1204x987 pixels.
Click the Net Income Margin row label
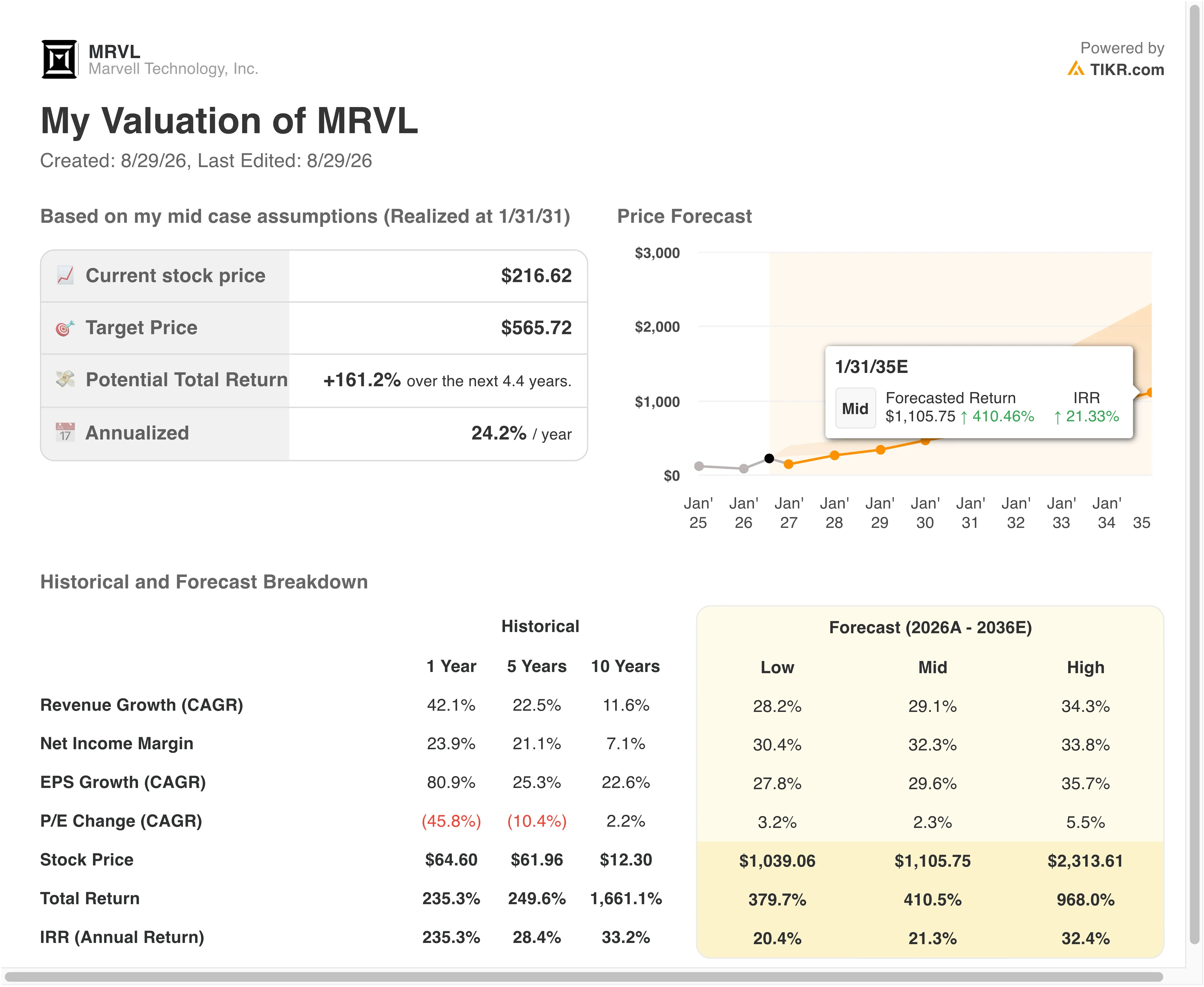(x=116, y=744)
